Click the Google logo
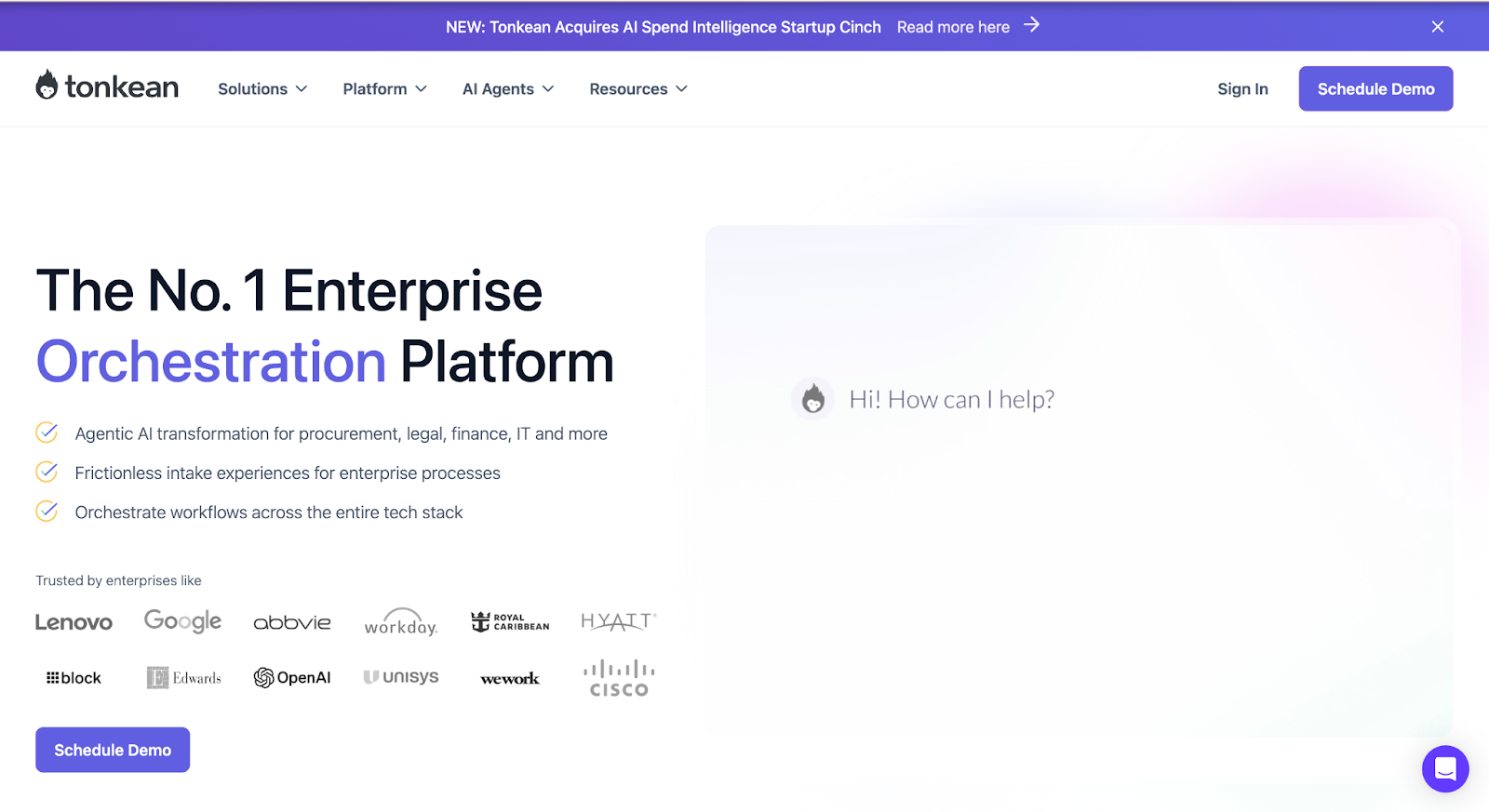The width and height of the screenshot is (1489, 812). pyautogui.click(x=182, y=621)
